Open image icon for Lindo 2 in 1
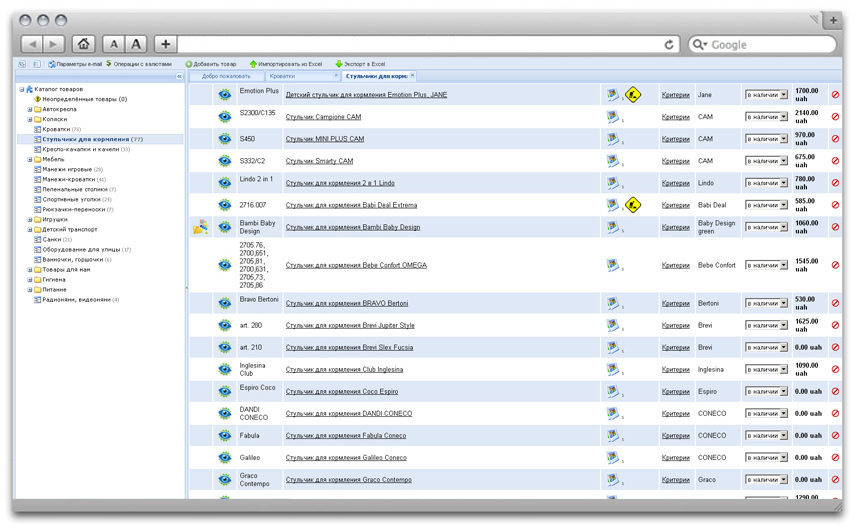The height and width of the screenshot is (530, 860). 612,183
